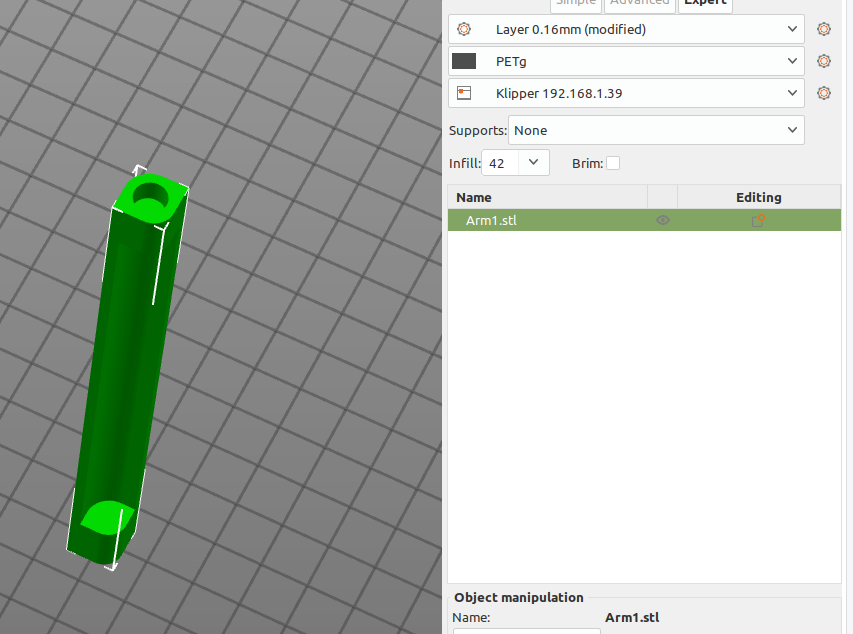Viewport: 853px width, 634px height.
Task: Switch to Advanced mode tab
Action: point(639,3)
